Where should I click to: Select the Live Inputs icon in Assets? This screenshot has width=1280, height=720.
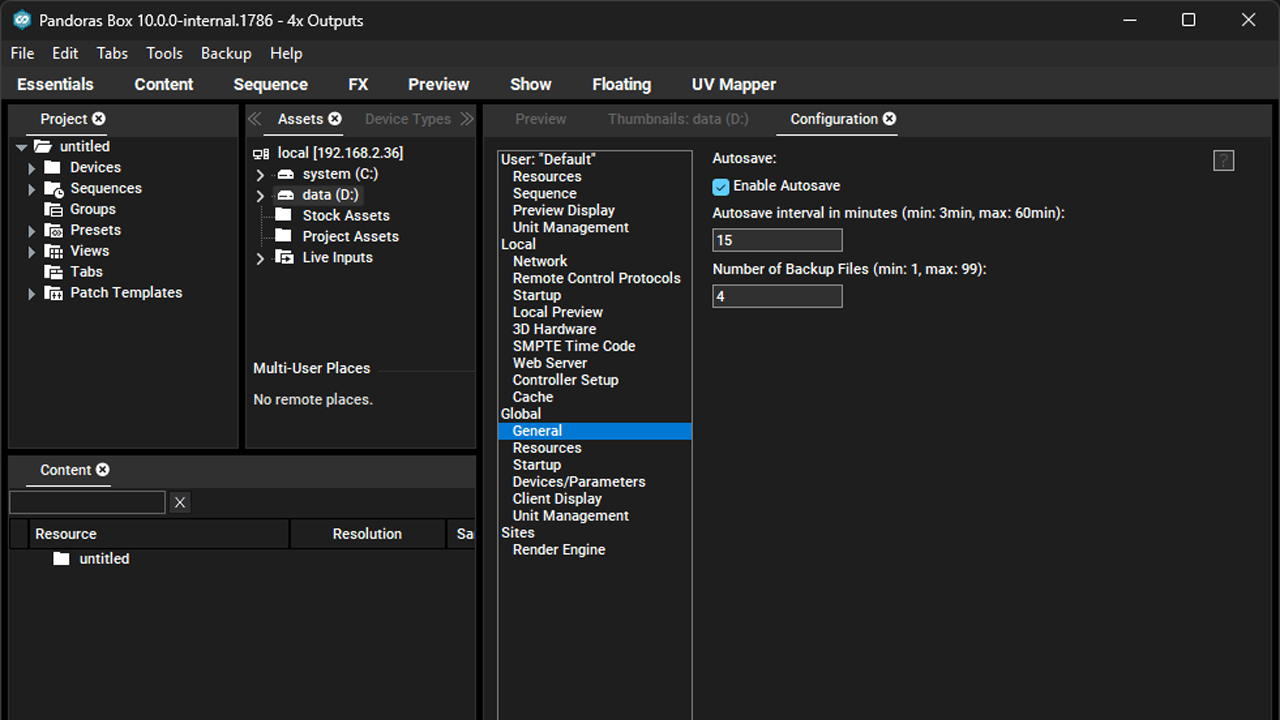(285, 258)
